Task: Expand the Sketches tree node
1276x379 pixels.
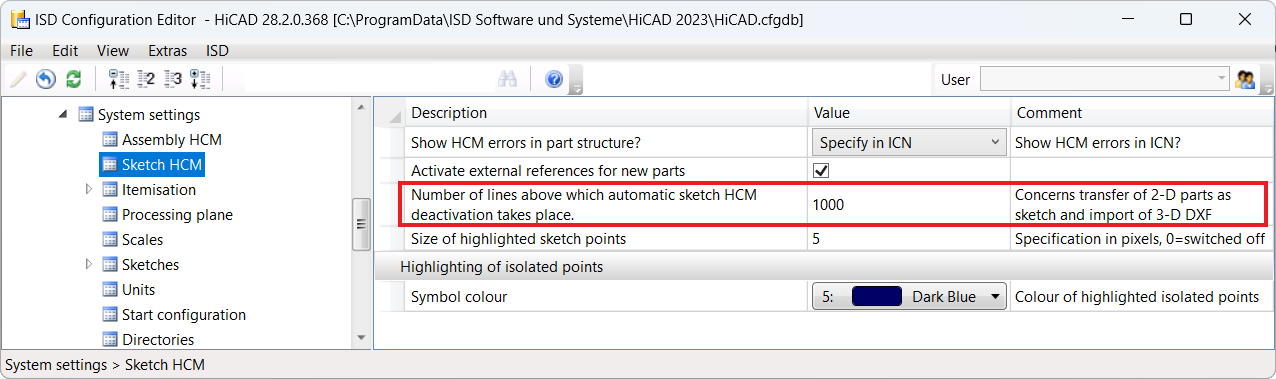Action: click(x=88, y=264)
